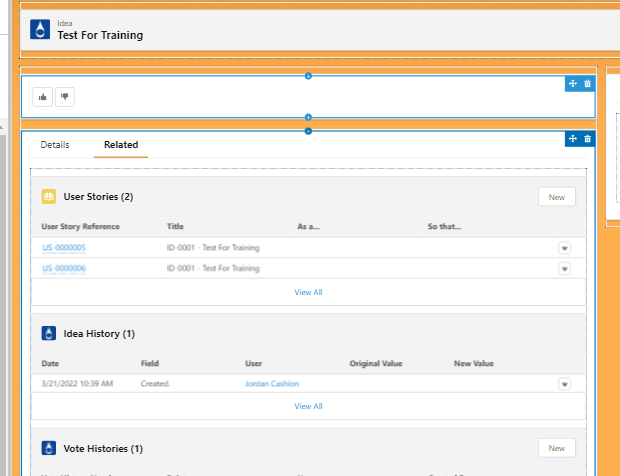Open row actions dropdown for US-0000005
The image size is (620, 476).
click(564, 248)
